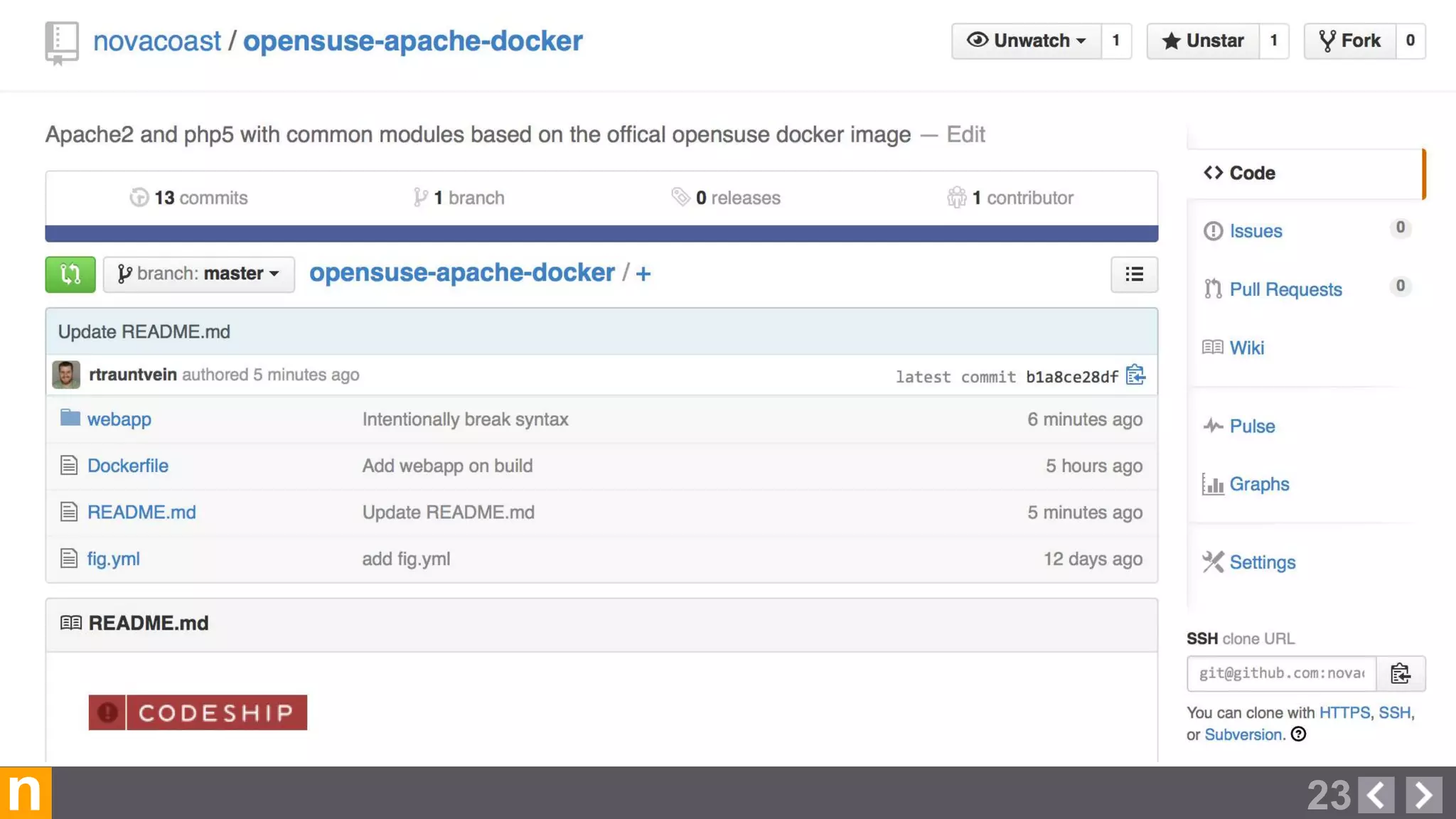This screenshot has height=819, width=1456.
Task: Fork the repository
Action: click(x=1349, y=41)
